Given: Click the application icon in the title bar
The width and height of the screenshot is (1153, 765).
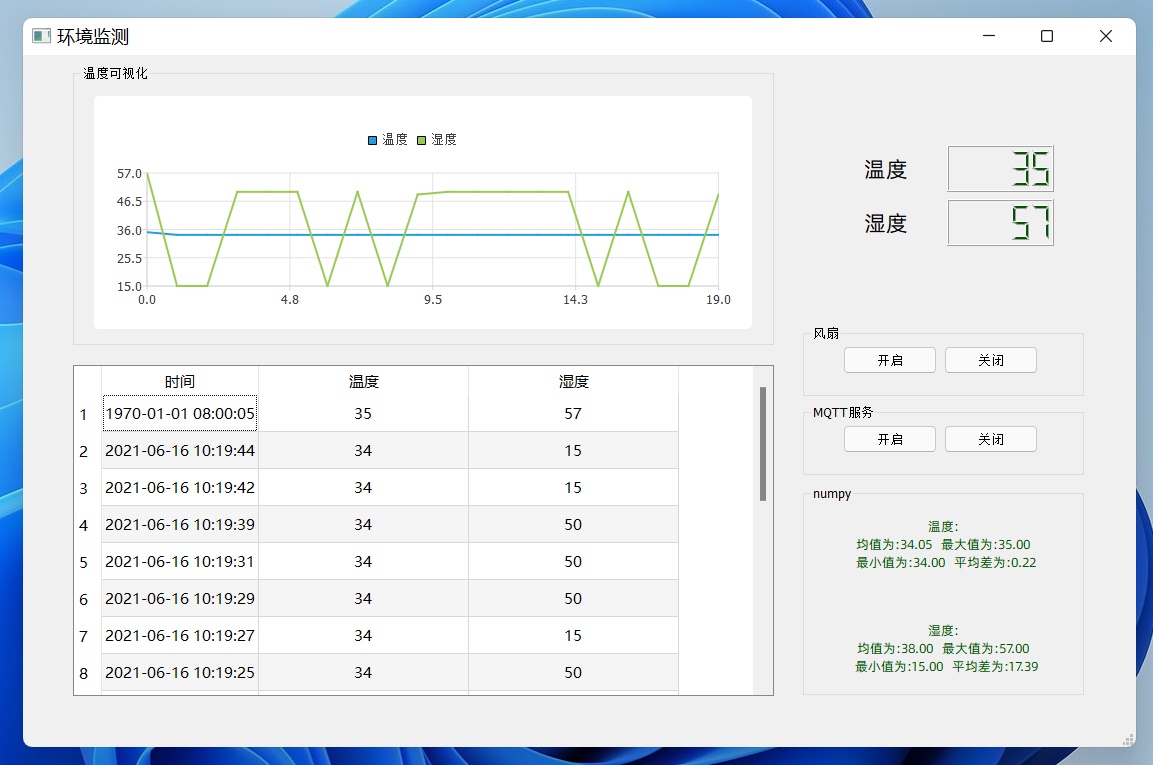Looking at the screenshot, I should pyautogui.click(x=40, y=35).
